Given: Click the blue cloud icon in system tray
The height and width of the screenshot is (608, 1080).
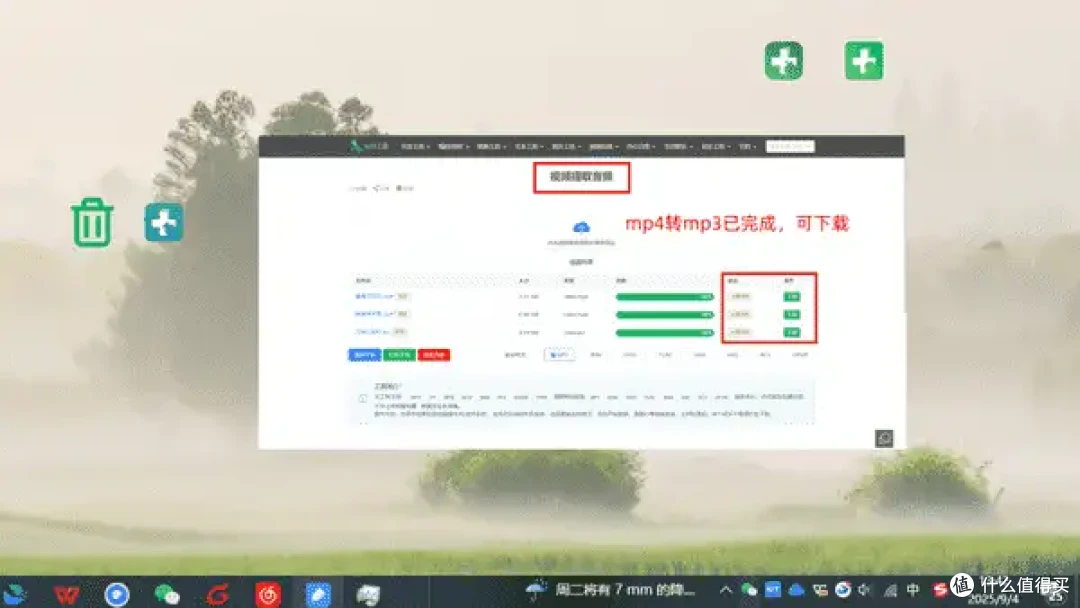Looking at the screenshot, I should [796, 590].
